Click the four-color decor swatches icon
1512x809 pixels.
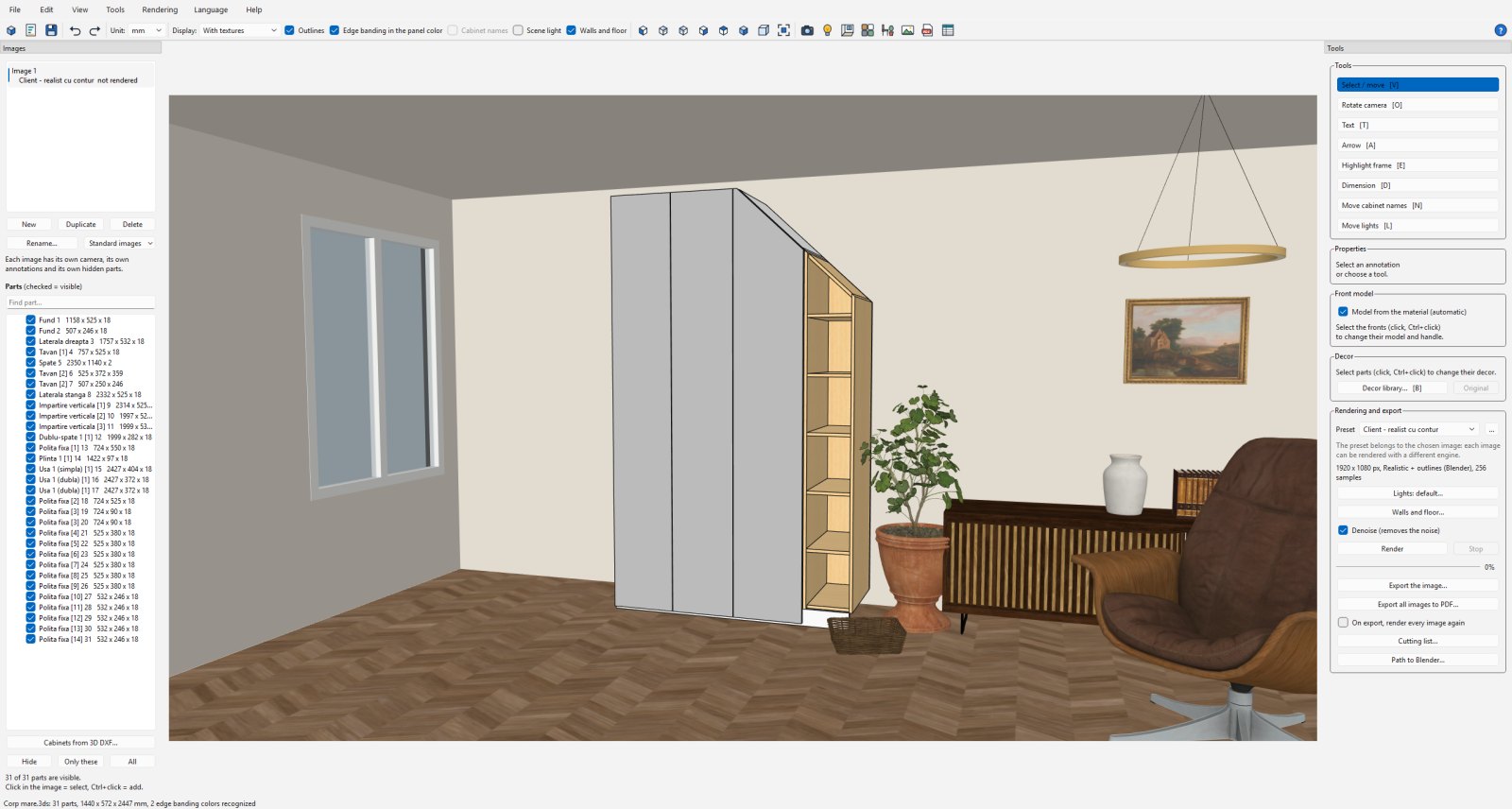click(868, 30)
